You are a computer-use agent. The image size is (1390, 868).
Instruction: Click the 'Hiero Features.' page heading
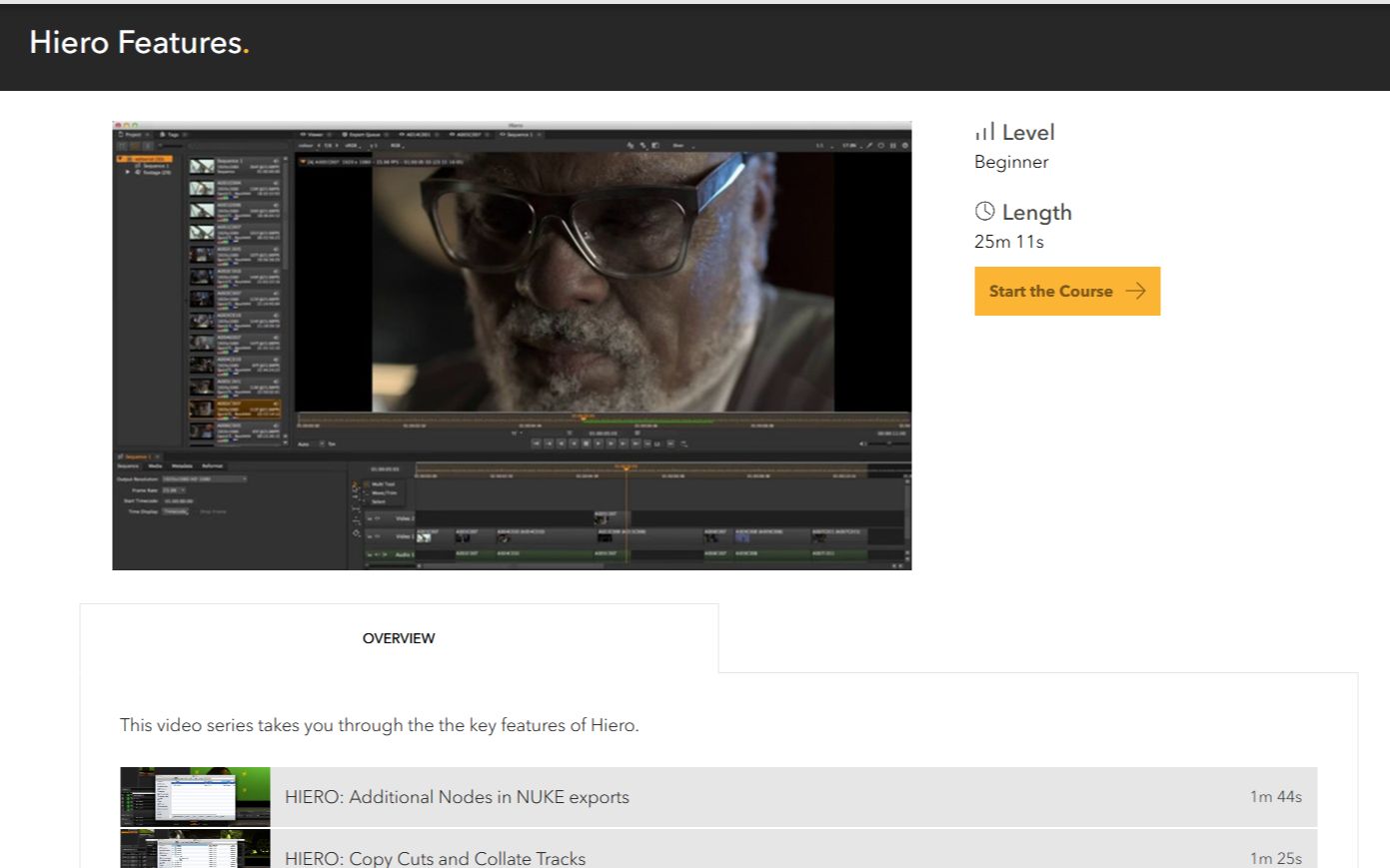click(x=139, y=42)
